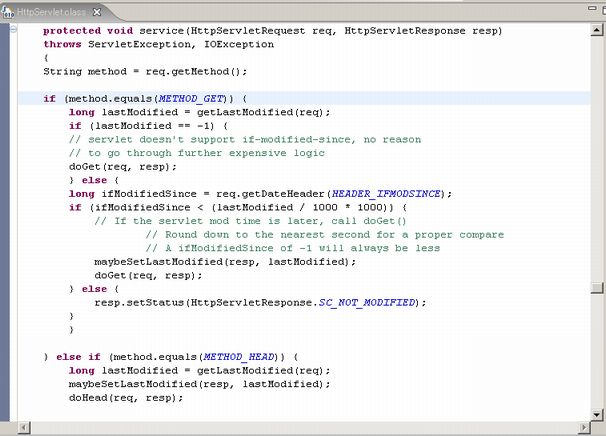Image resolution: width=606 pixels, height=436 pixels.
Task: Click 'IOException' in the throws clause
Action: pyautogui.click(x=239, y=44)
